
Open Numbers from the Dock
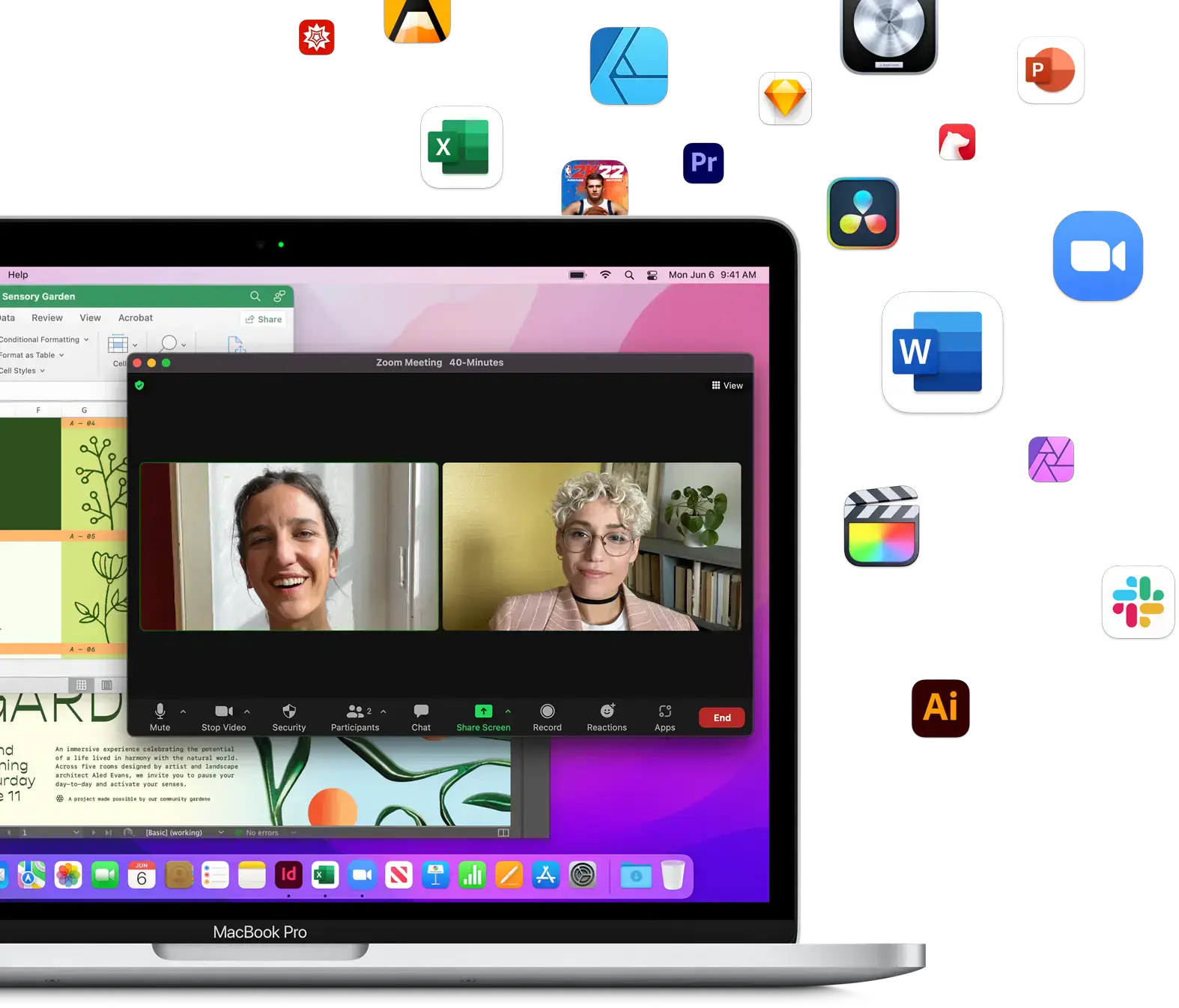tap(473, 875)
